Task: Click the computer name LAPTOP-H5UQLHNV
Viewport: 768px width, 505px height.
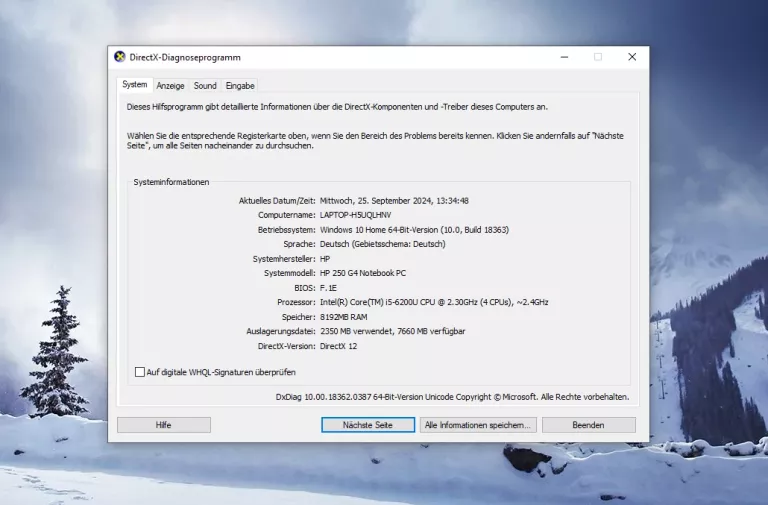Action: tap(355, 215)
